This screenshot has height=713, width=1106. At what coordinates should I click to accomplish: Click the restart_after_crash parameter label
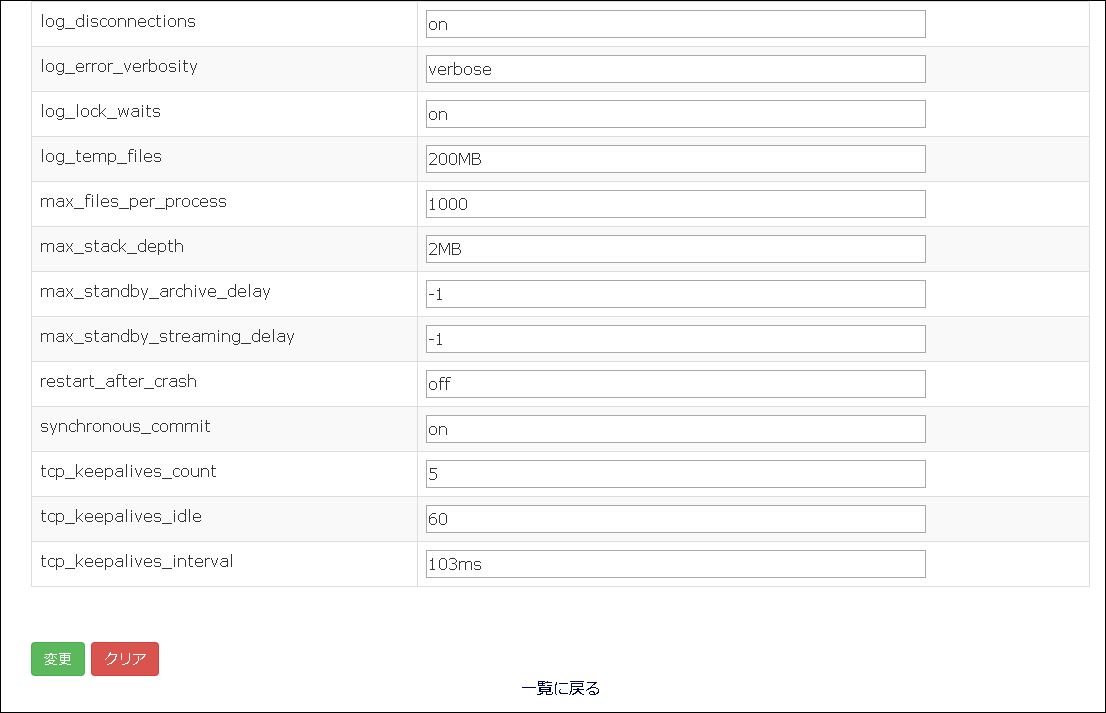(118, 382)
